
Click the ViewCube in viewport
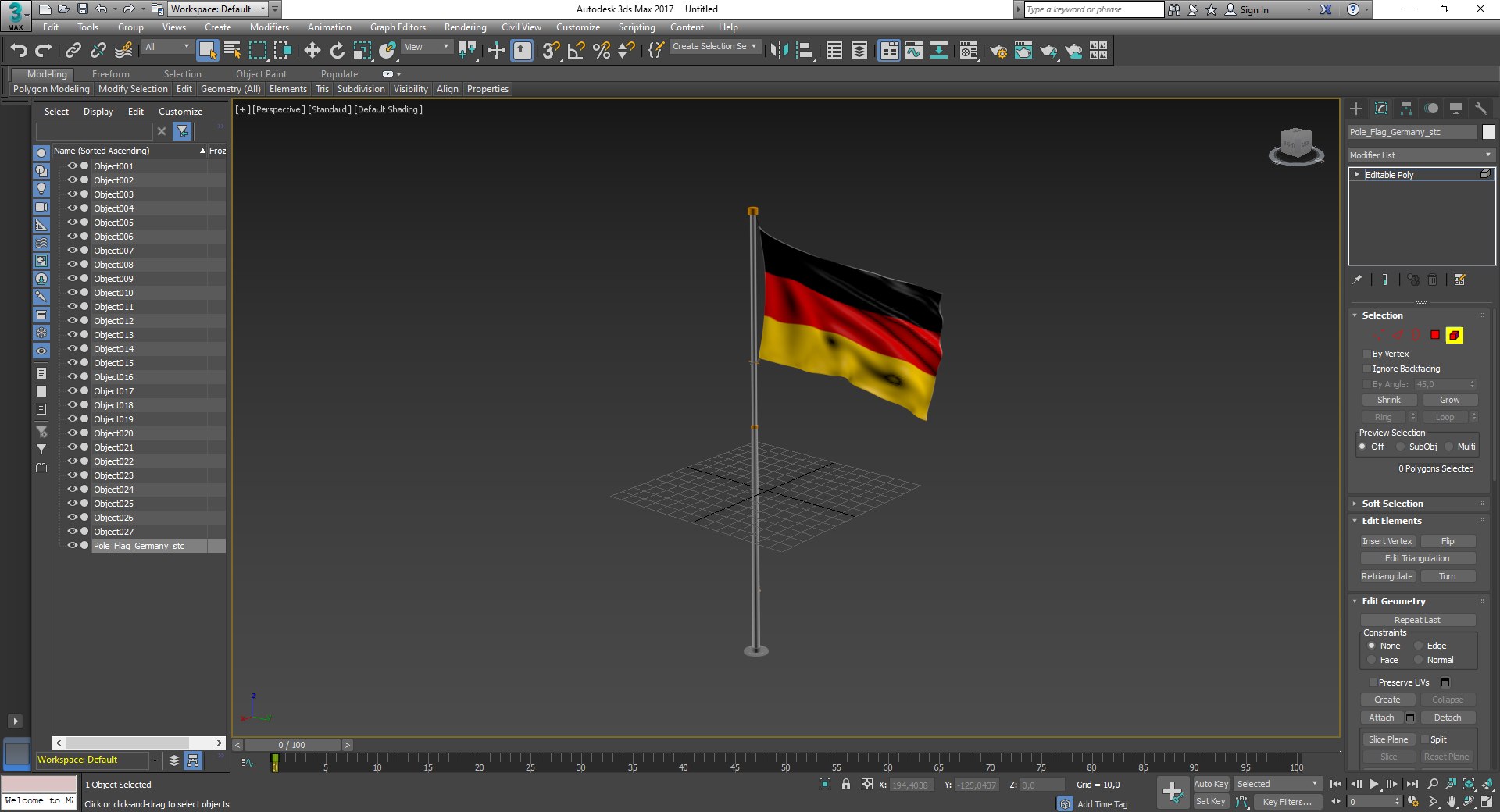click(x=1296, y=145)
